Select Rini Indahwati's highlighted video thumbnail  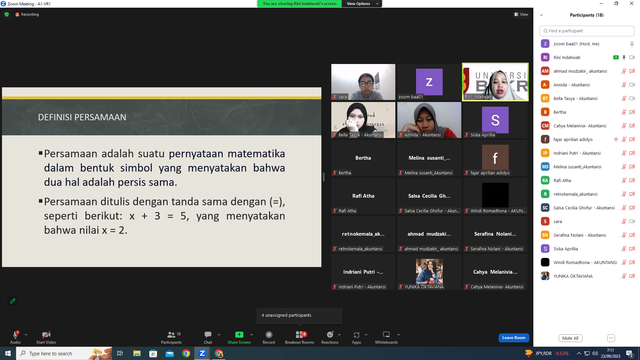[x=495, y=82]
